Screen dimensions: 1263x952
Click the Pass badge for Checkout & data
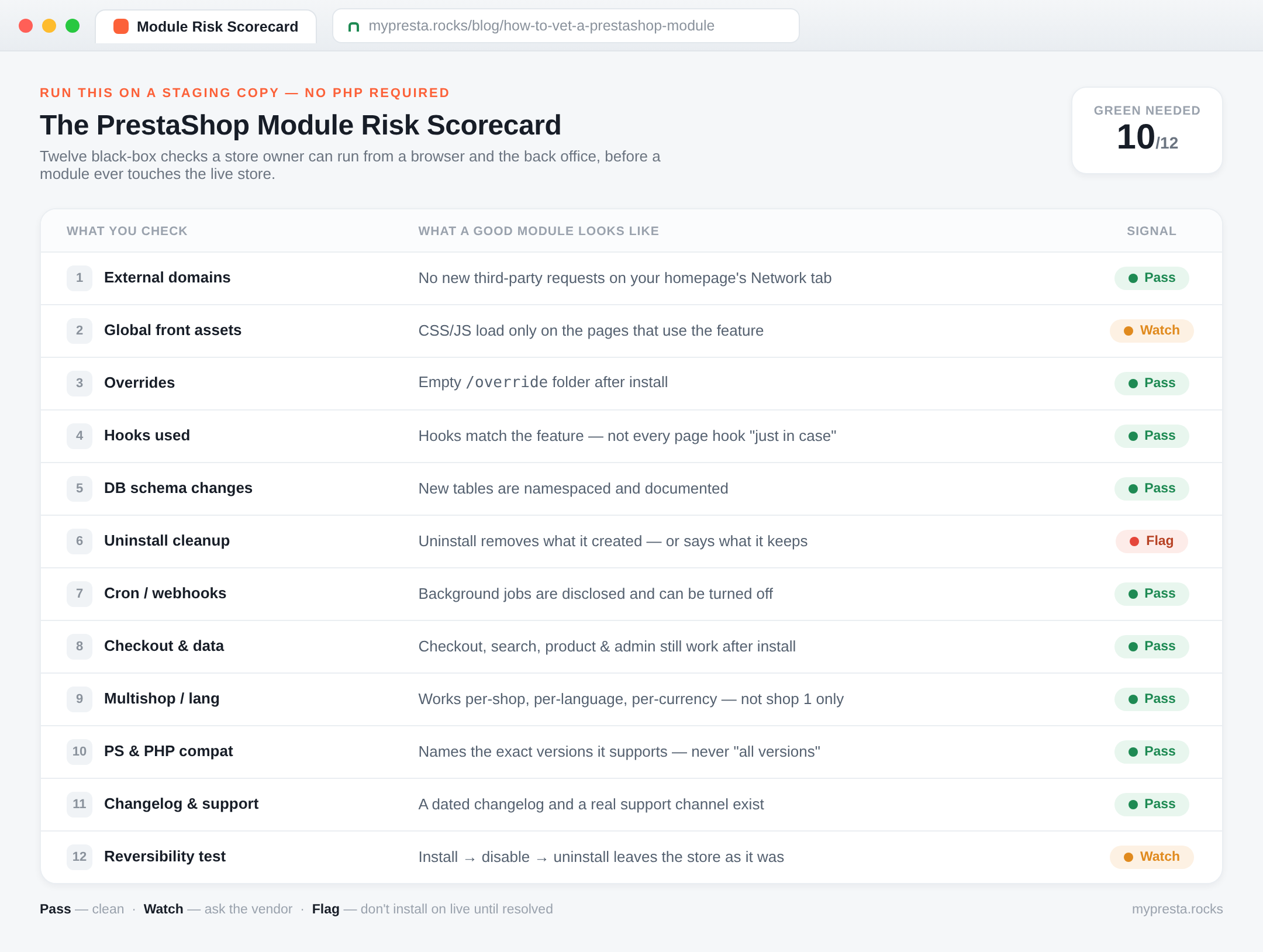1151,646
